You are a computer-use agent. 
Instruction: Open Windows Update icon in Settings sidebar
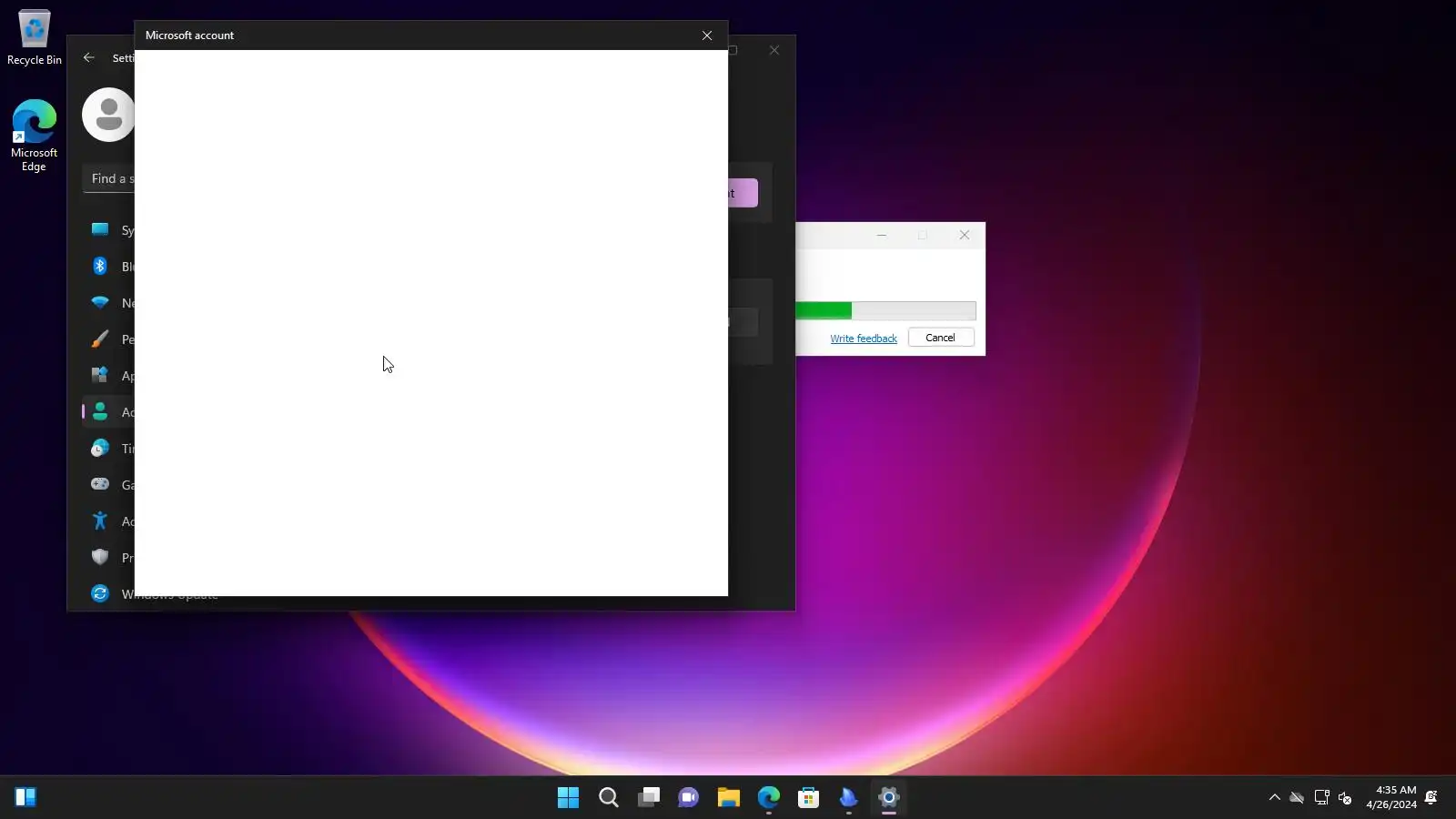click(x=100, y=593)
